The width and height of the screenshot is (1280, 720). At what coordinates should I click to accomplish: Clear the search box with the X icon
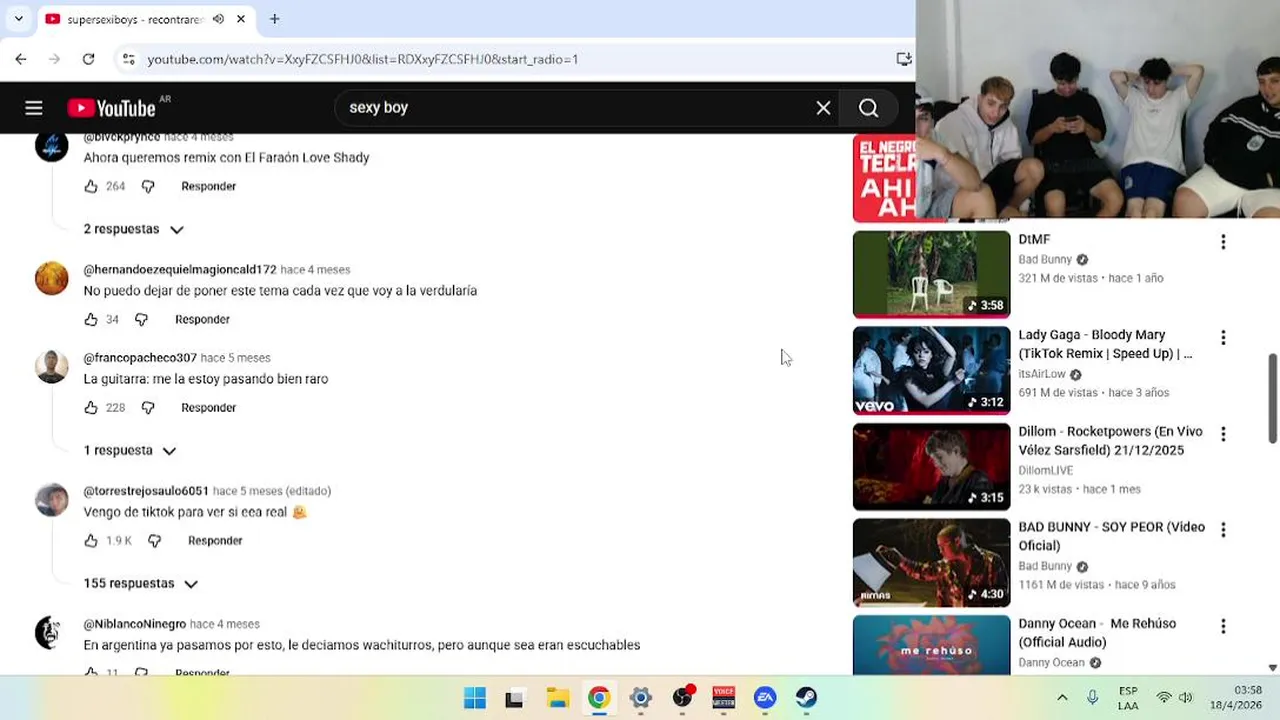pos(823,108)
